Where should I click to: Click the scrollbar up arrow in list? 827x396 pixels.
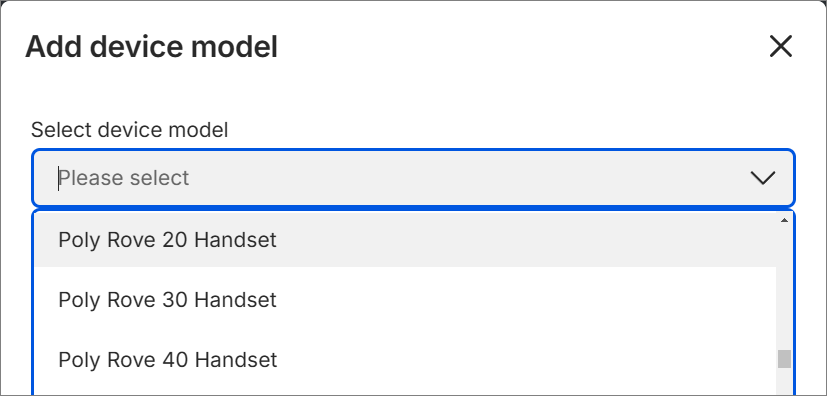(x=784, y=220)
